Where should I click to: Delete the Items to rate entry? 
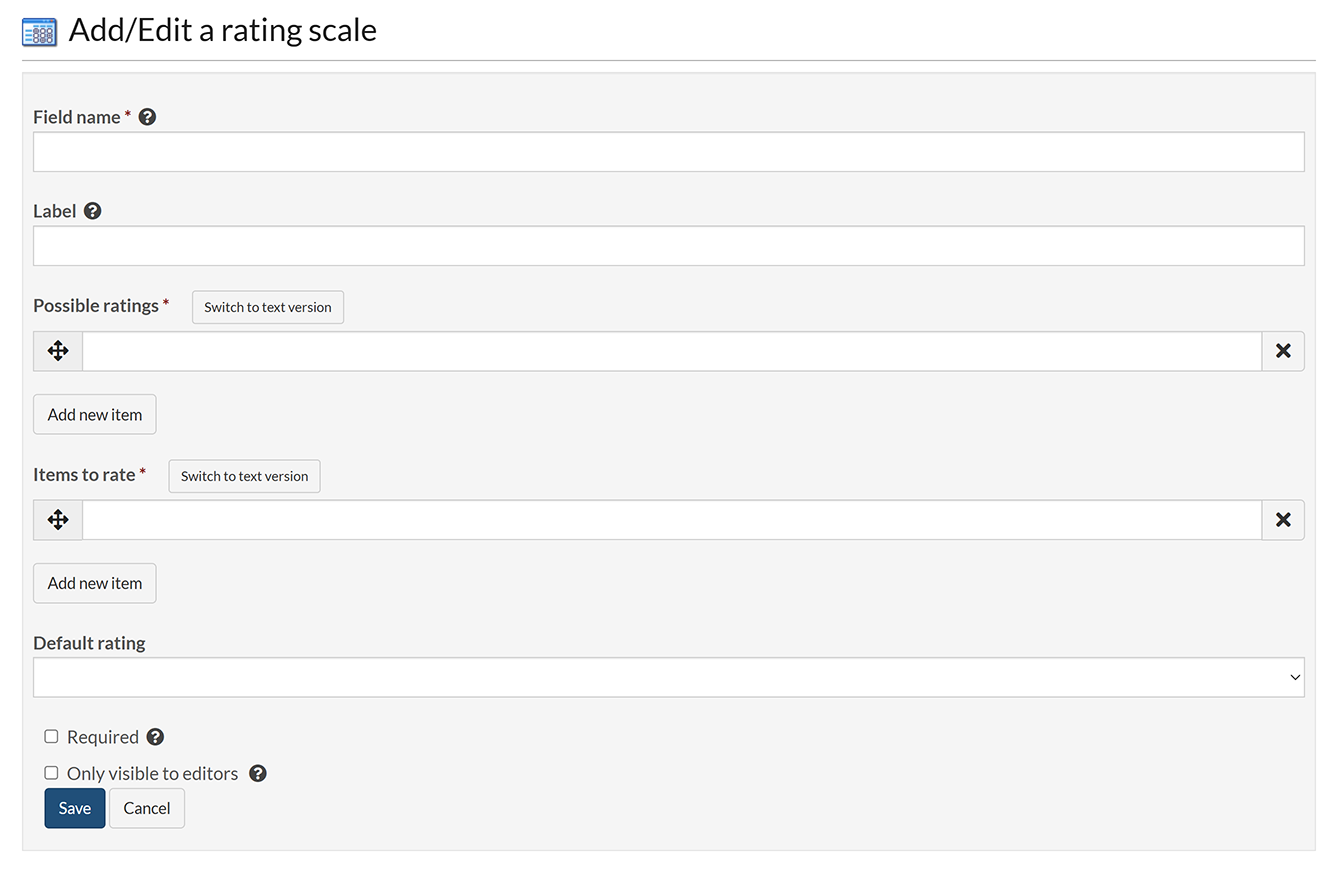[1283, 520]
